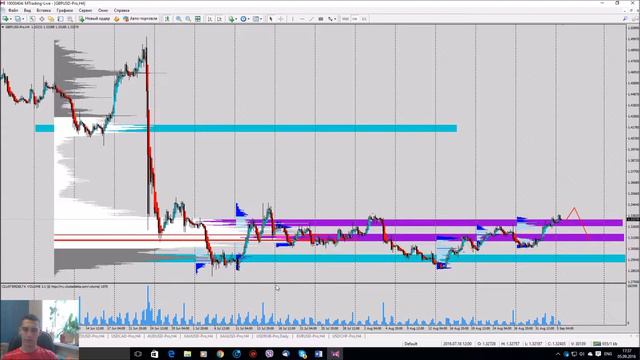Zoom out on the chart
Image resolution: width=640 pixels, height=360 pixels.
[x=188, y=19]
